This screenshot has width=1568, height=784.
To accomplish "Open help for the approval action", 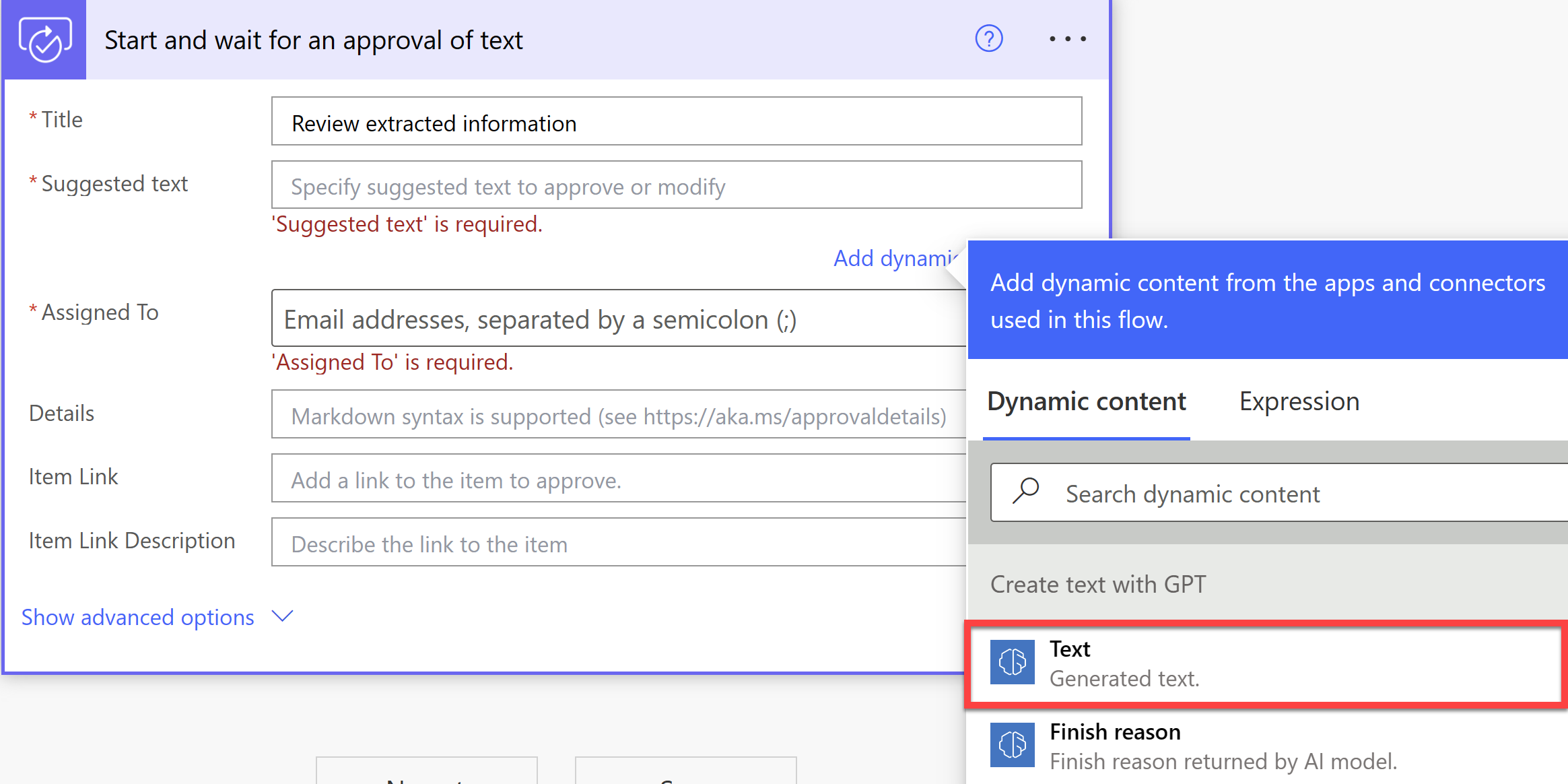I will [989, 39].
